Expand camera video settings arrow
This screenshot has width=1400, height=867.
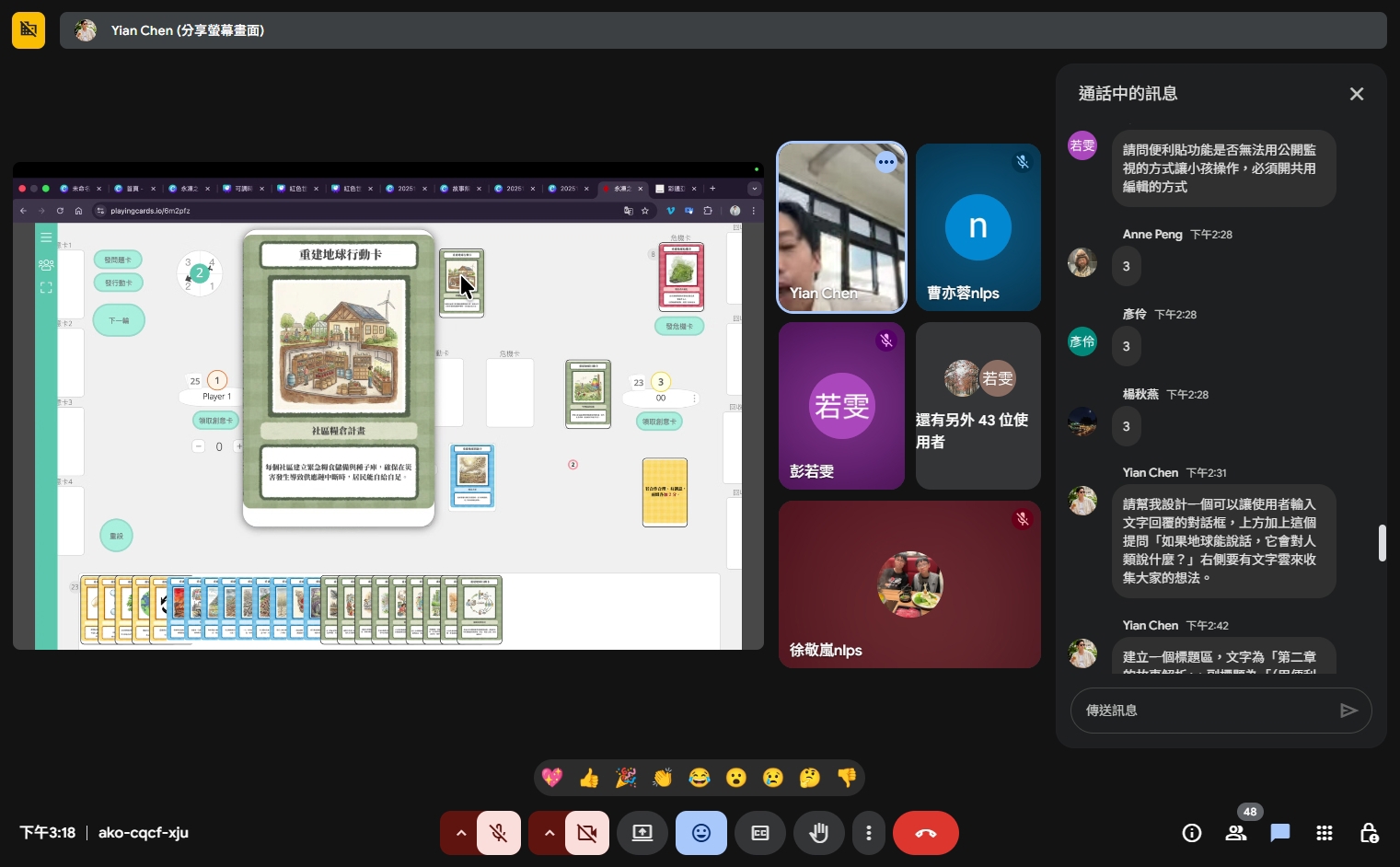(x=550, y=833)
